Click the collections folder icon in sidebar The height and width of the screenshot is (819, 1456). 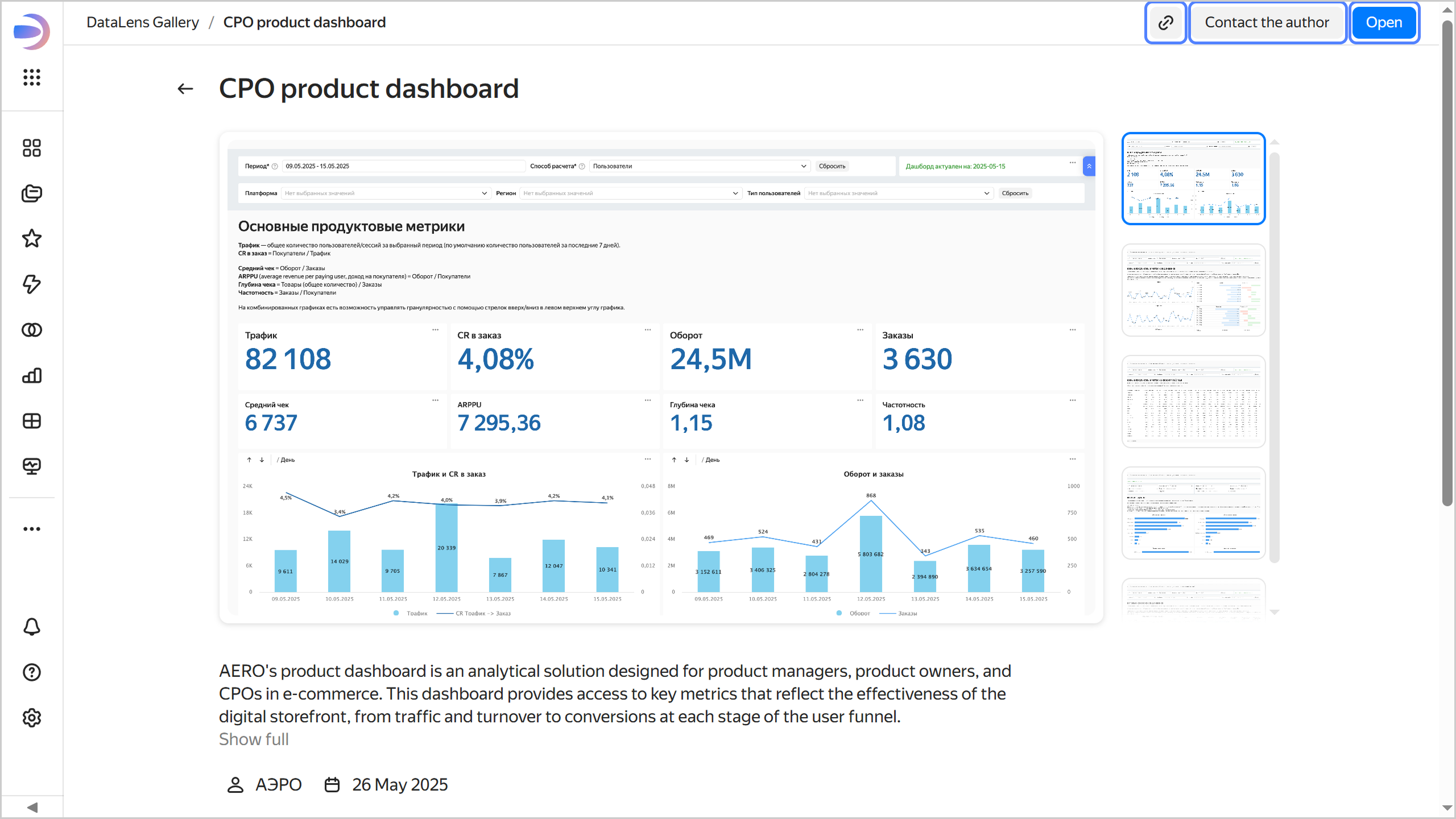(x=32, y=193)
